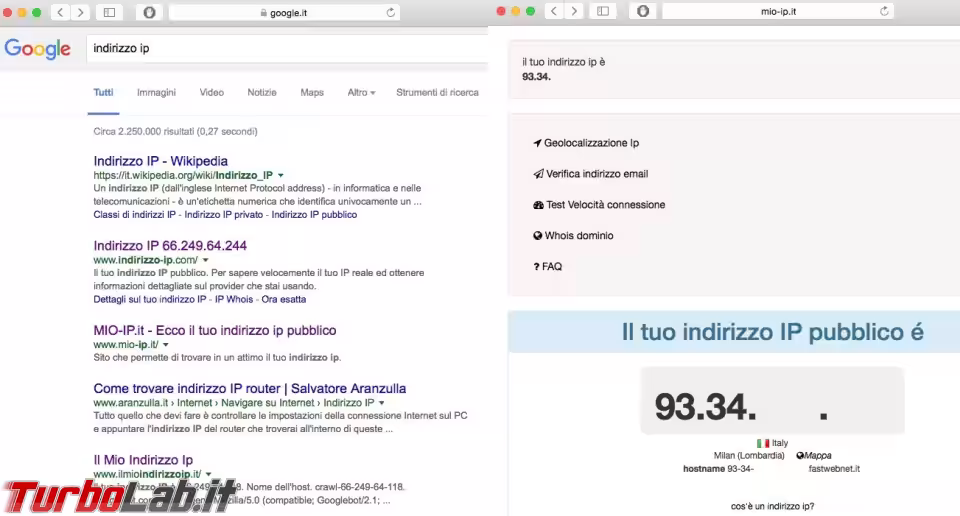Expand the arrow next to the aranzulla.it URL
Screen dimensions: 960x516
[x=381, y=403]
